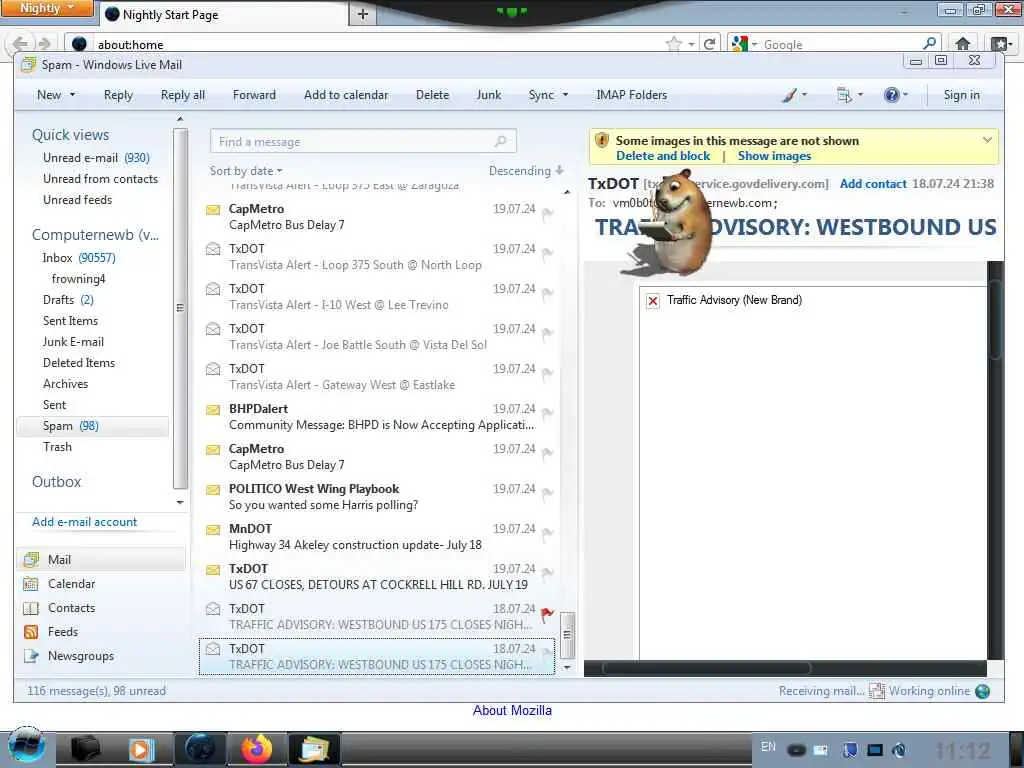Image resolution: width=1024 pixels, height=768 pixels.
Task: Click Reply in the toolbar
Action: (118, 95)
